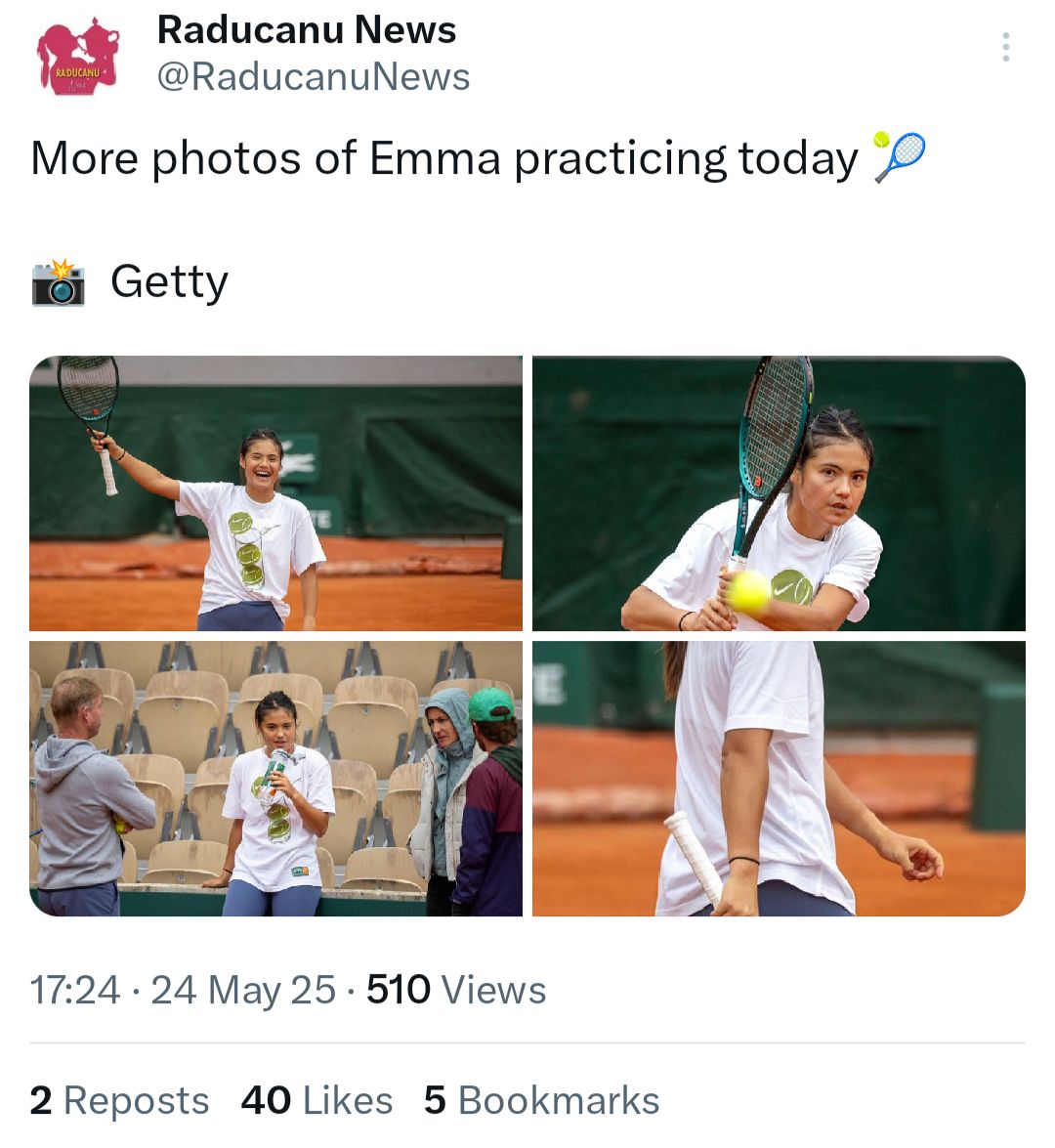Open the photo of Emma drinking water
This screenshot has width=1055, height=1148.
click(x=275, y=778)
